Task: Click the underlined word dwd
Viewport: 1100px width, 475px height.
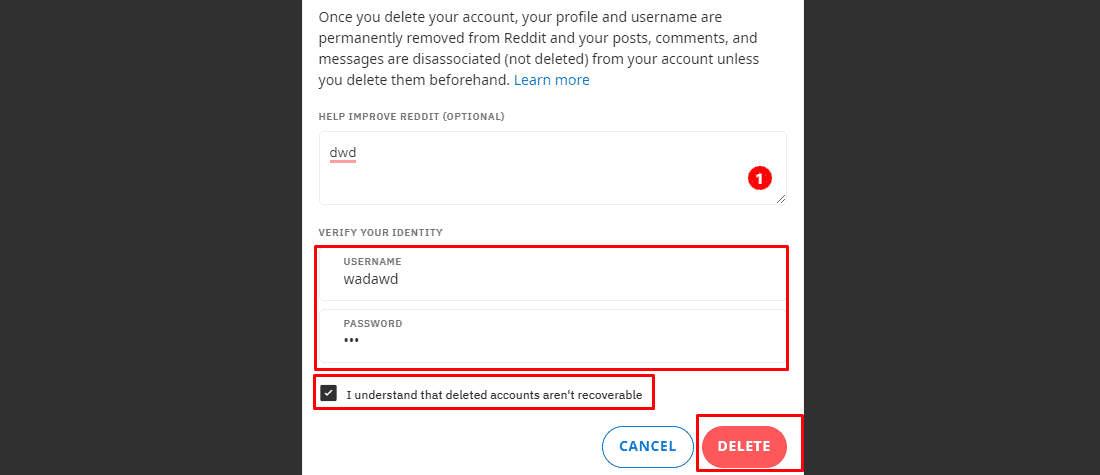Action: click(343, 152)
